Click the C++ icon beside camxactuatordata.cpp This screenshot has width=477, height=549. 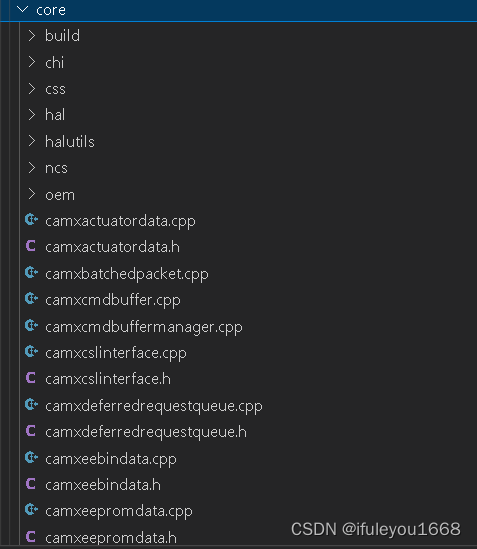pyautogui.click(x=31, y=220)
